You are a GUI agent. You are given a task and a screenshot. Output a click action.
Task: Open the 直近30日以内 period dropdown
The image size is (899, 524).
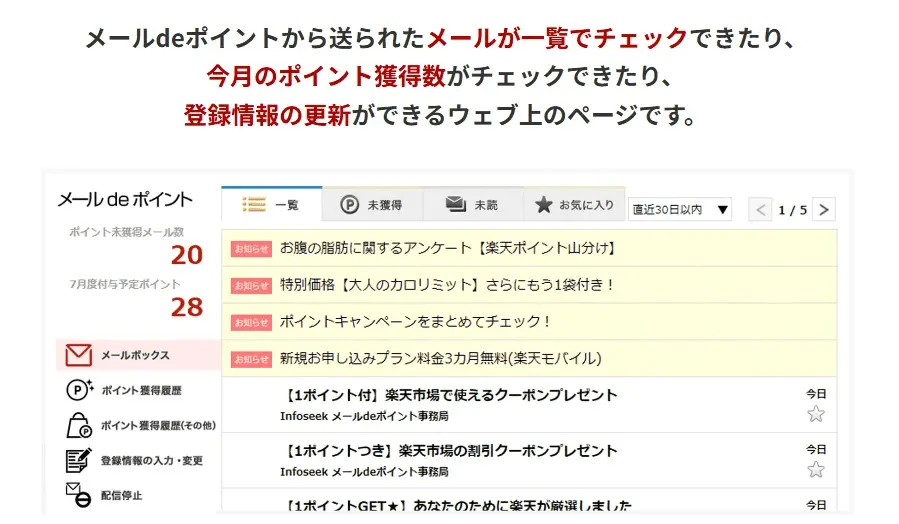680,209
